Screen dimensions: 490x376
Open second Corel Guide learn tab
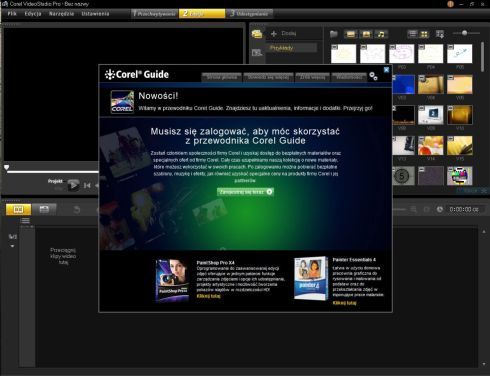tap(268, 77)
